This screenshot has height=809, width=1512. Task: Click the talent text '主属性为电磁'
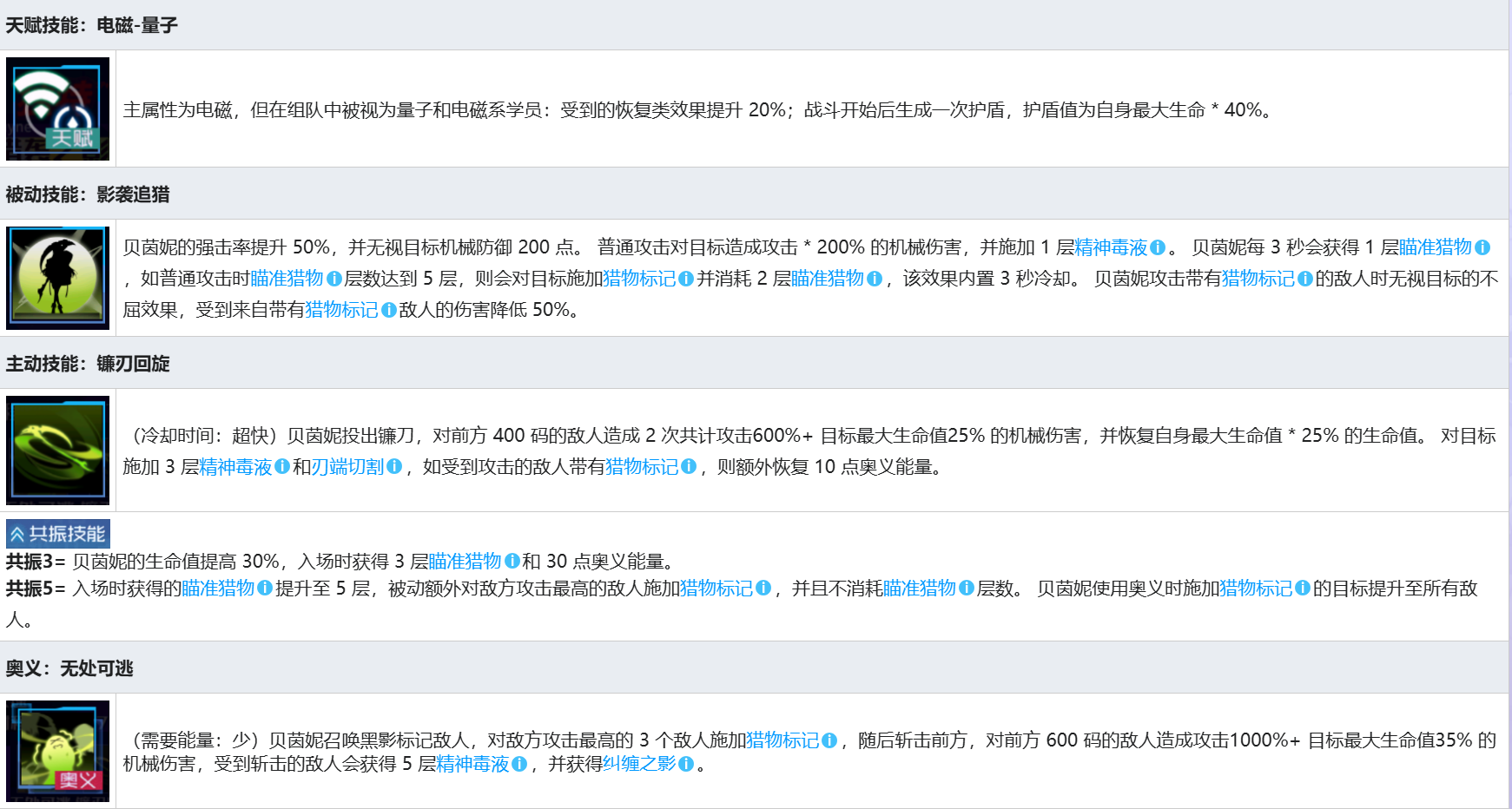tap(177, 110)
